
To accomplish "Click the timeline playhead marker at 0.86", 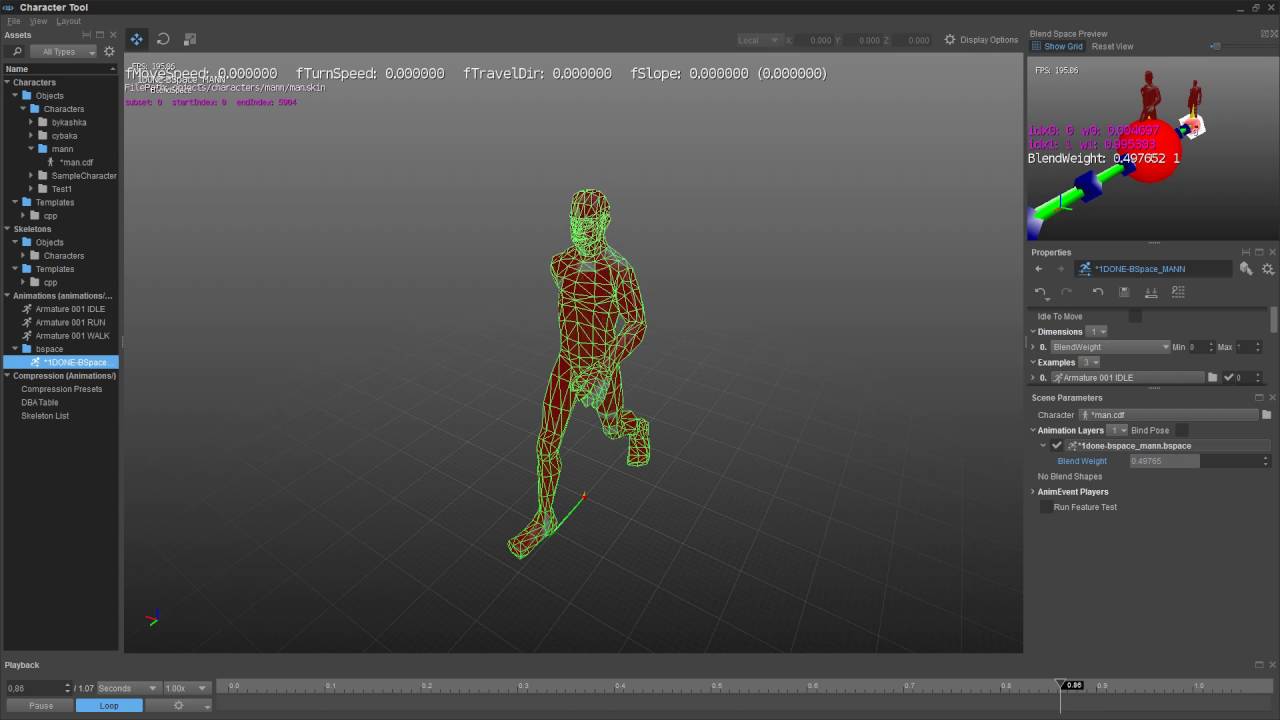I will (x=1061, y=685).
